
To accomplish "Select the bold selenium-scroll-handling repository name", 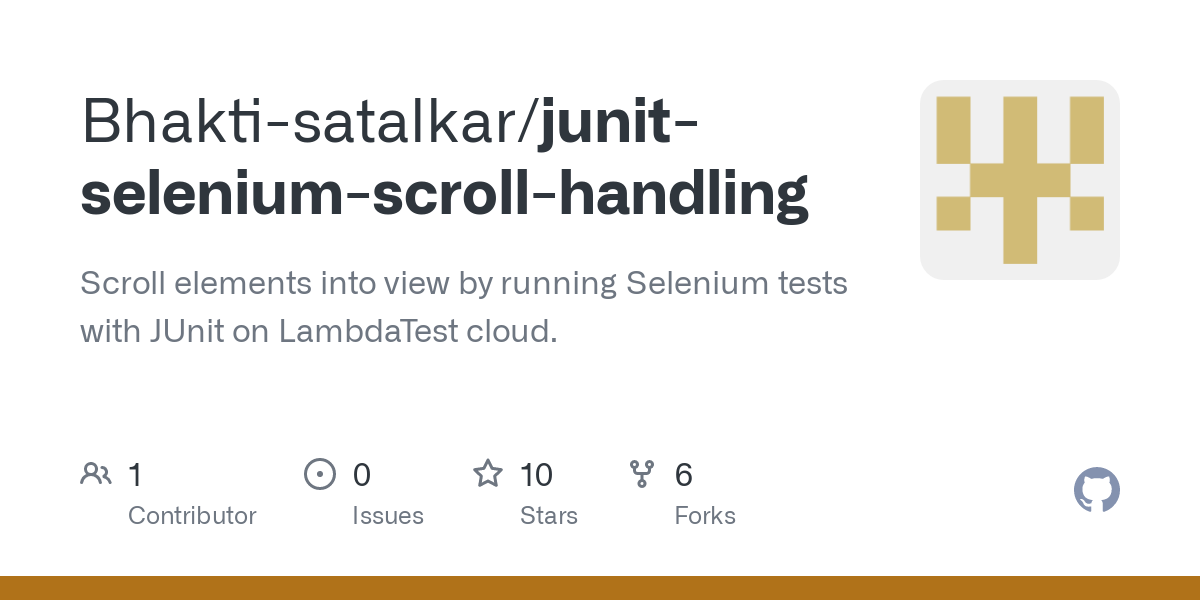I will [x=444, y=193].
